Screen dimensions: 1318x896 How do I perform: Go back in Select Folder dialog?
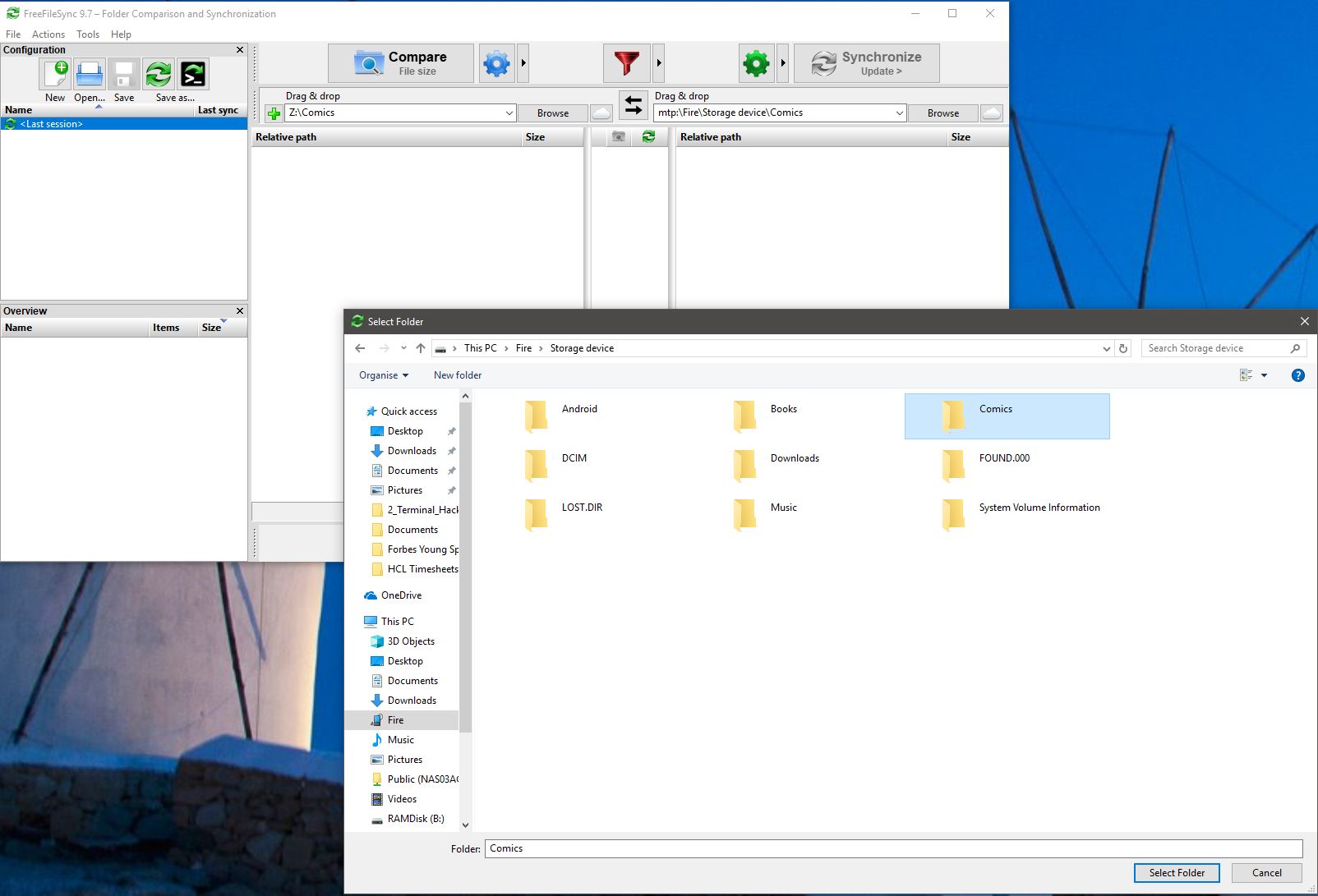(x=360, y=348)
